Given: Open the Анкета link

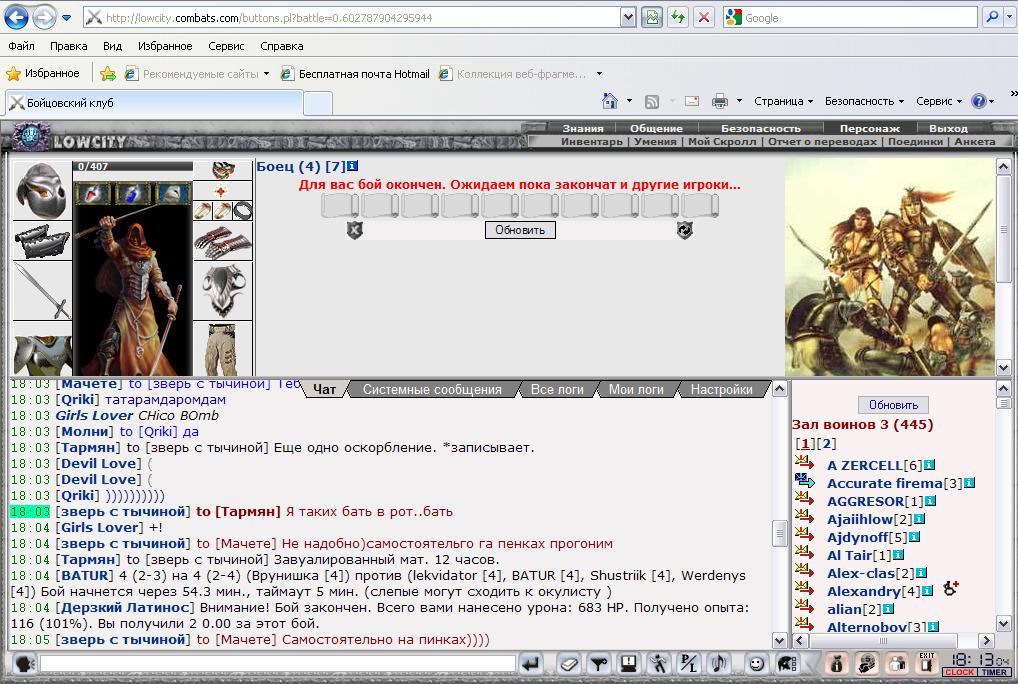Looking at the screenshot, I should point(975,141).
